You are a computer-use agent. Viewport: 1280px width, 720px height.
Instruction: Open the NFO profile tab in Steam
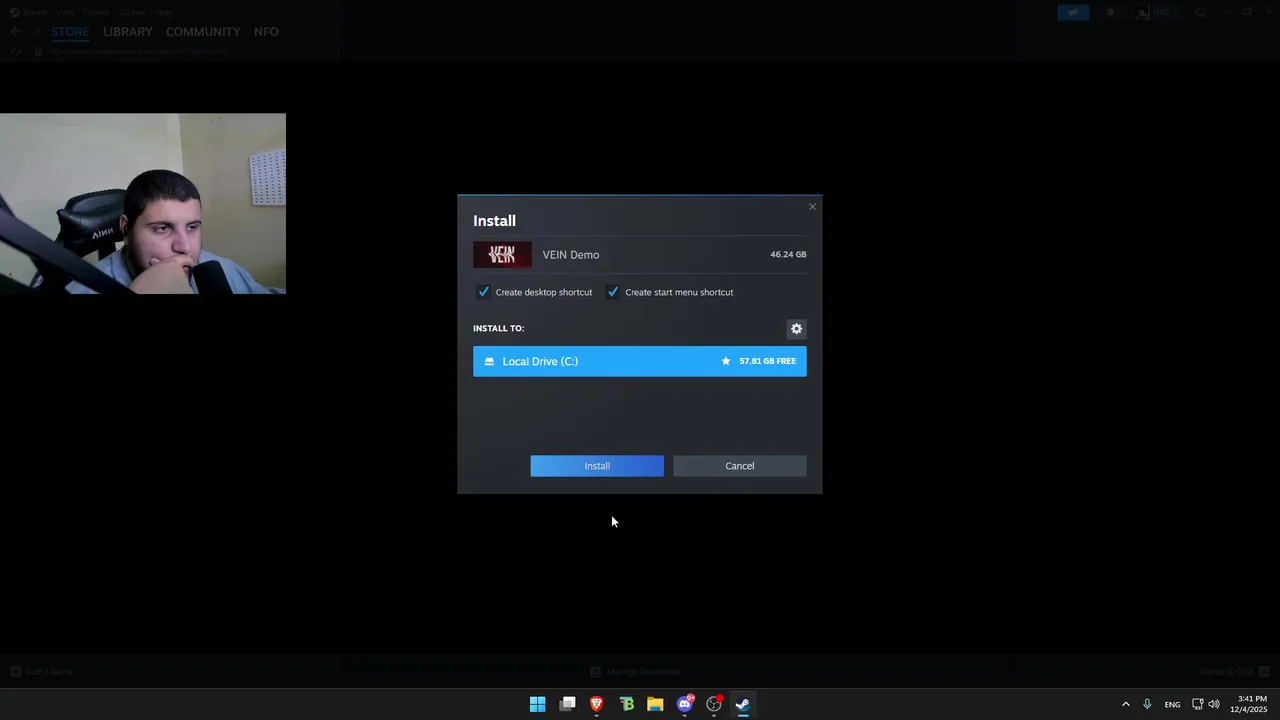pos(266,32)
